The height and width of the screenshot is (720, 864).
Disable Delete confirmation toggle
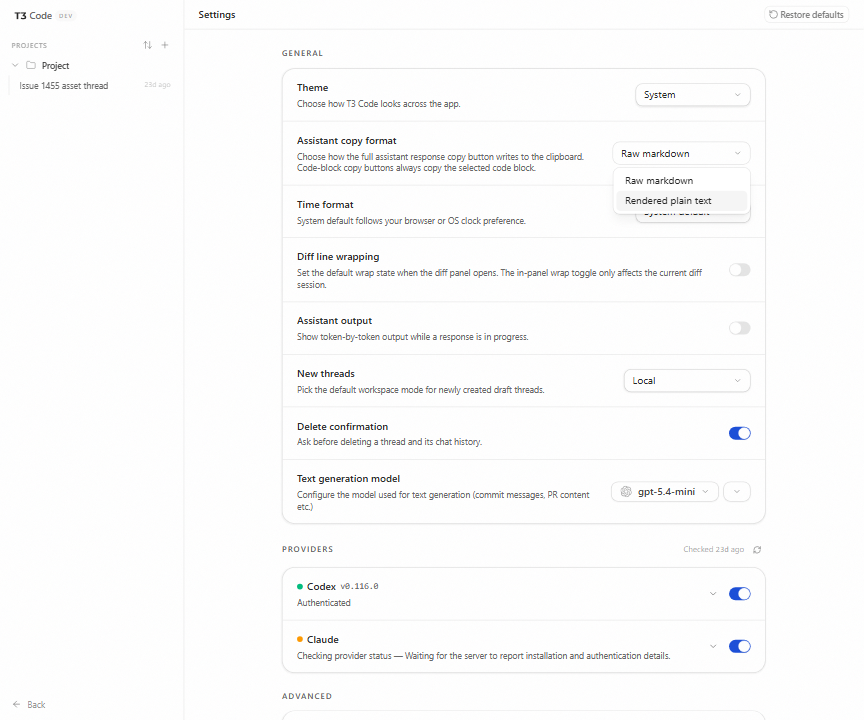(x=739, y=433)
